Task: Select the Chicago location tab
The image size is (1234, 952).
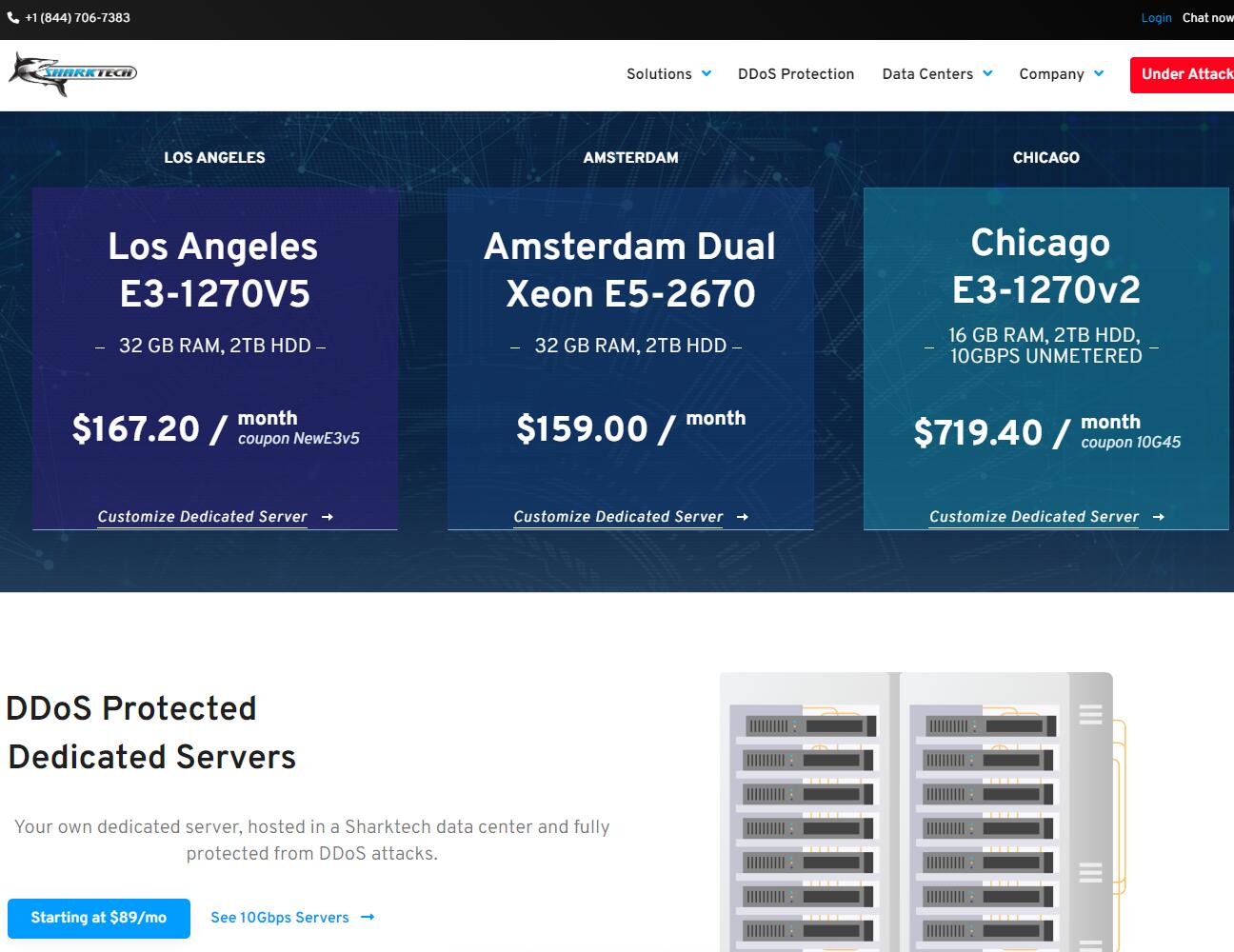Action: point(1045,158)
